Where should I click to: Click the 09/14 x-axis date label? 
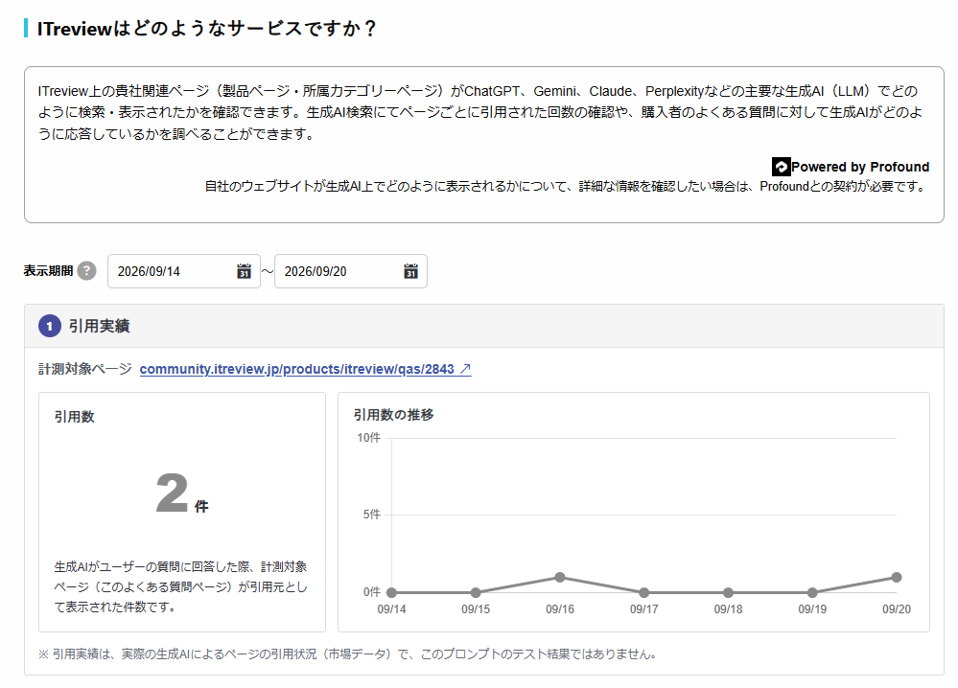tap(392, 609)
